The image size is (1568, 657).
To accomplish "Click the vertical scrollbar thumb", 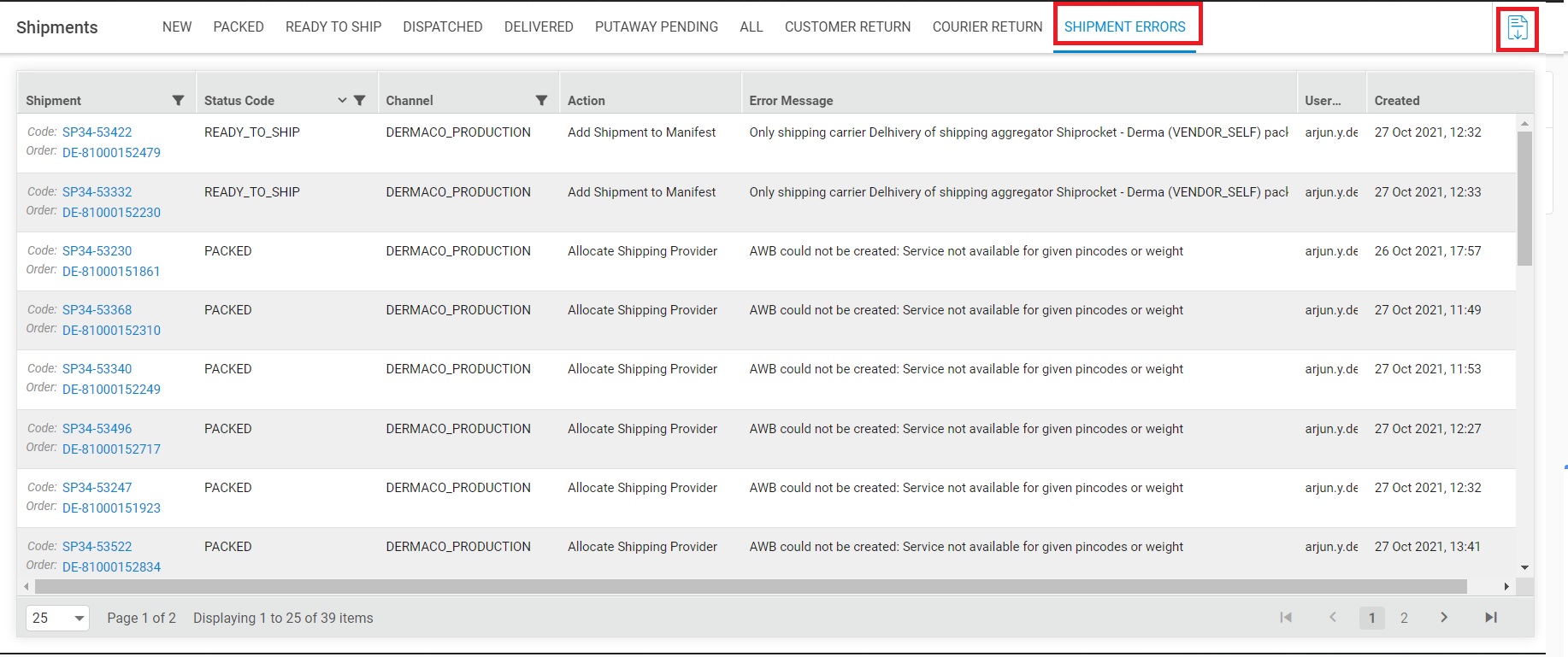I will click(1524, 199).
